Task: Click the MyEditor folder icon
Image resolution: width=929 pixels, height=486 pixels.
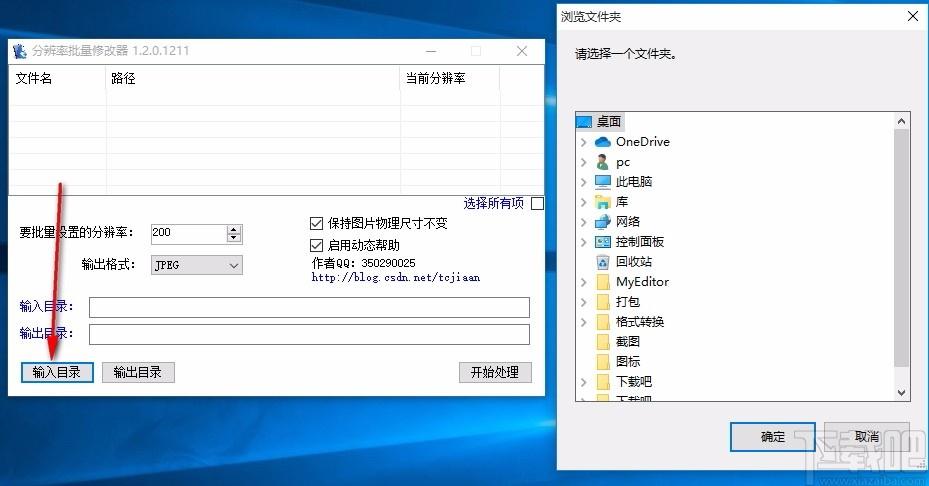Action: 603,282
